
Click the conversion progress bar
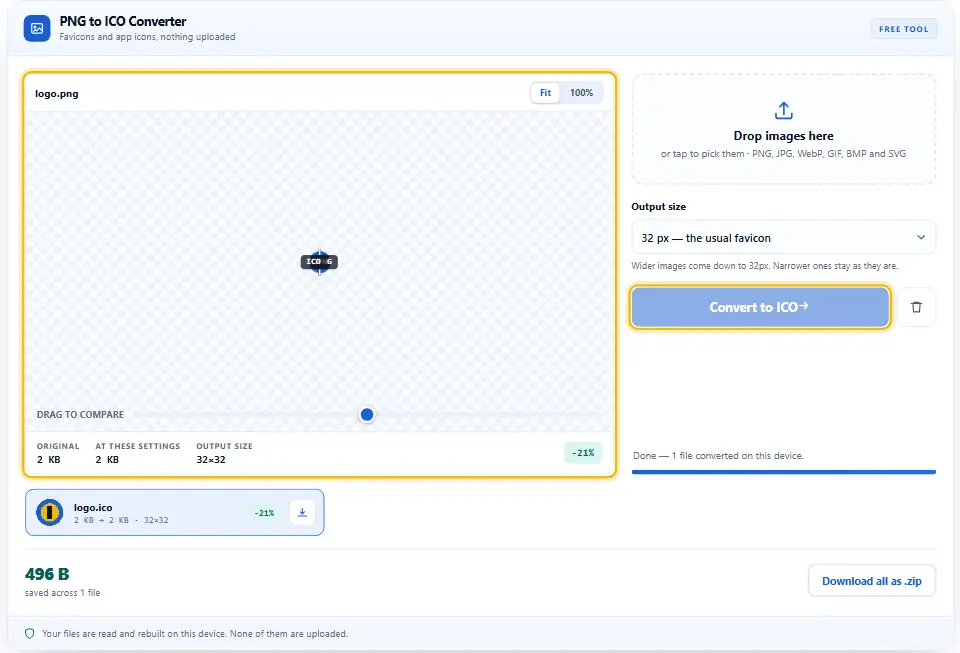tap(783, 472)
